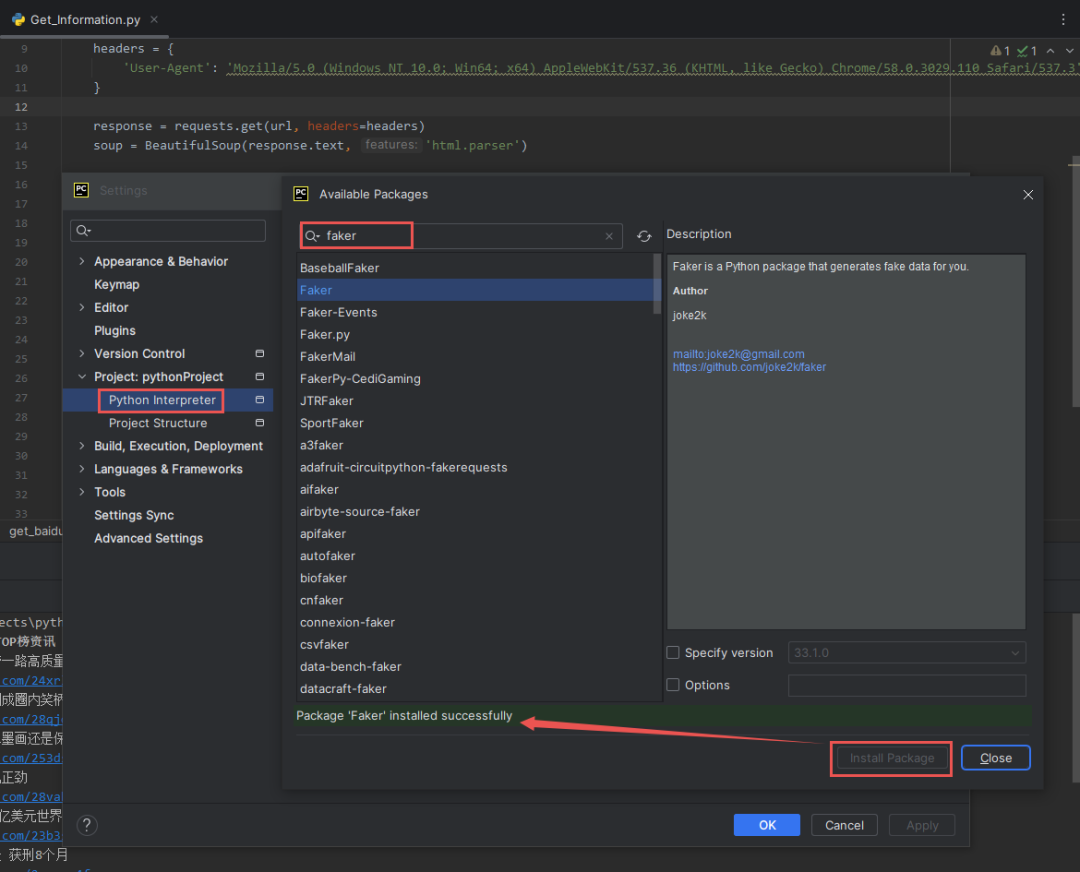Click the Settings search magnifier icon
The image size is (1080, 872).
coord(83,231)
